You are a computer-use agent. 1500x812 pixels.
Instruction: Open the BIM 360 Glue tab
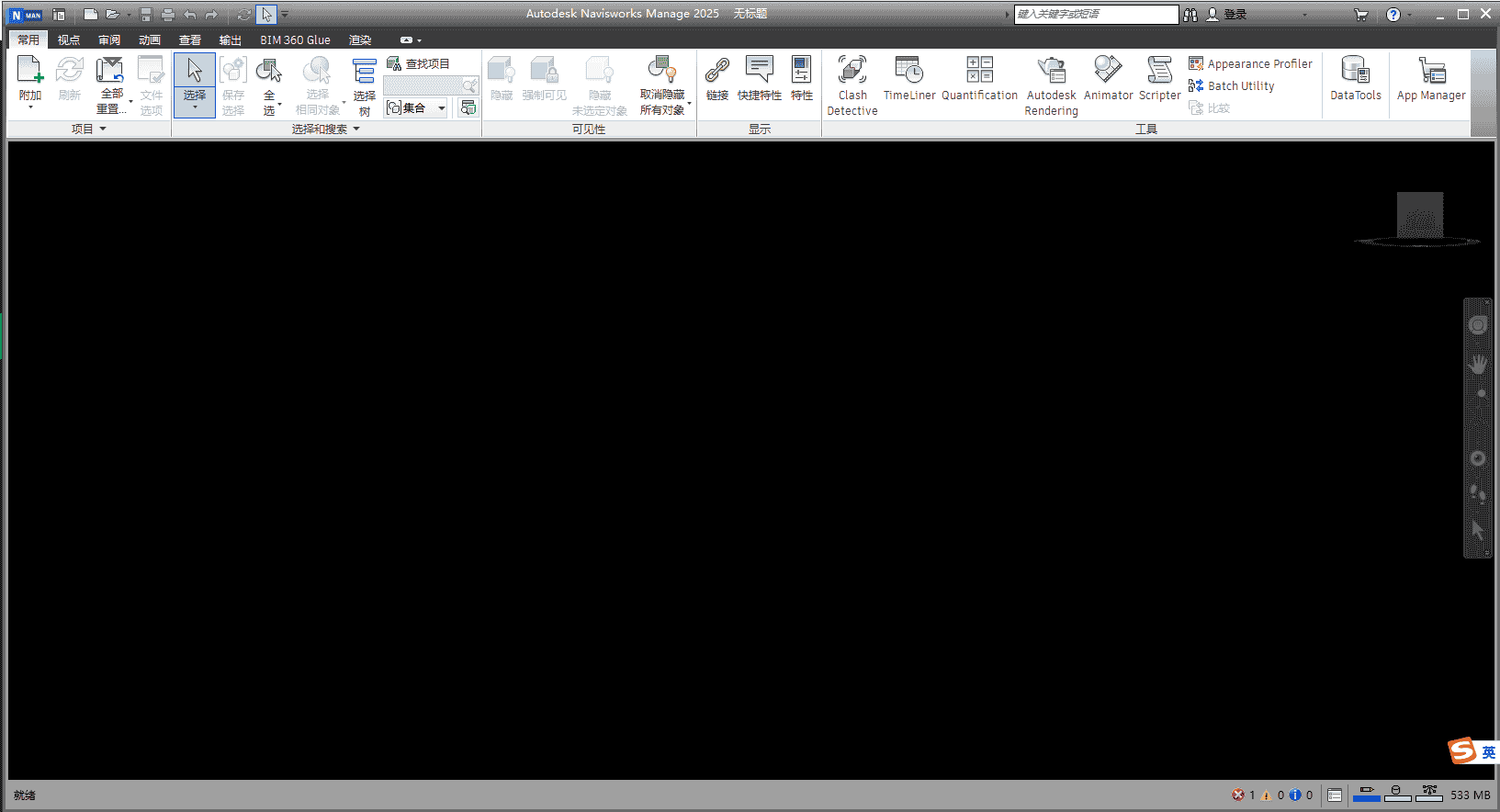pyautogui.click(x=295, y=40)
